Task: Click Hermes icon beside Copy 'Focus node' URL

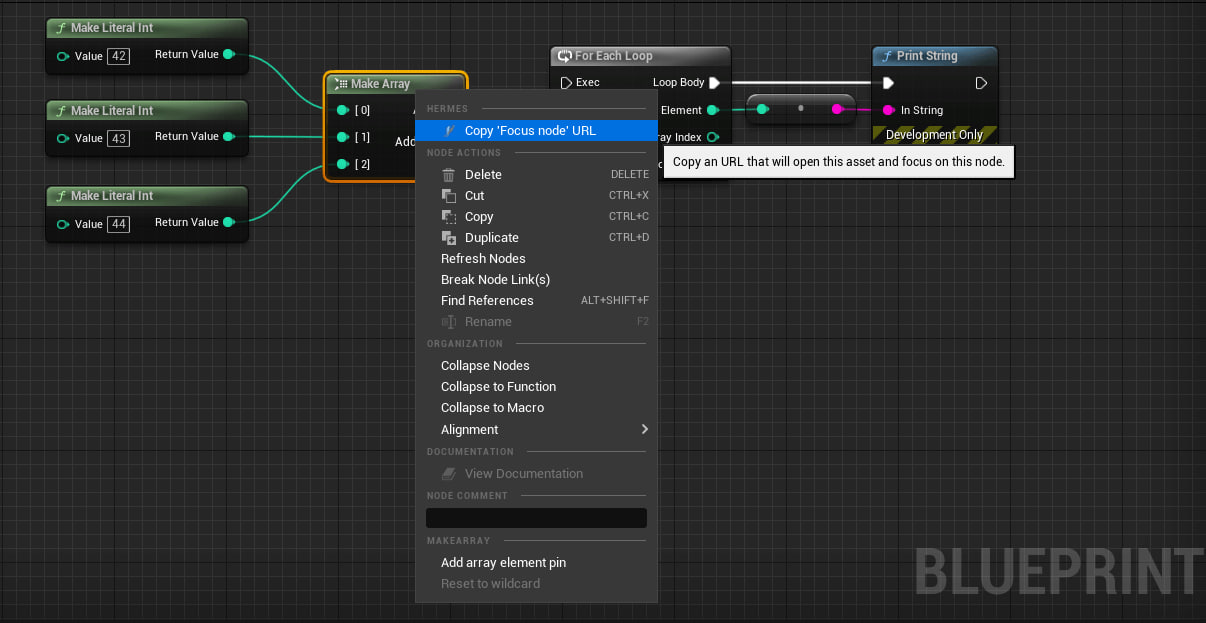Action: (450, 131)
